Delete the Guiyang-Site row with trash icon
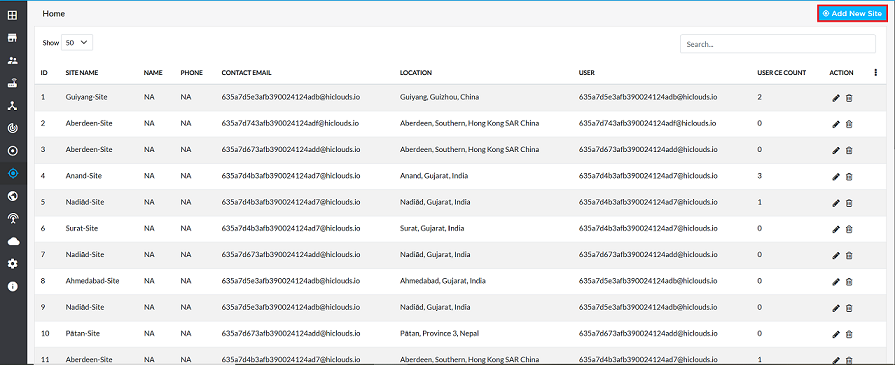895x365 pixels. [x=849, y=98]
